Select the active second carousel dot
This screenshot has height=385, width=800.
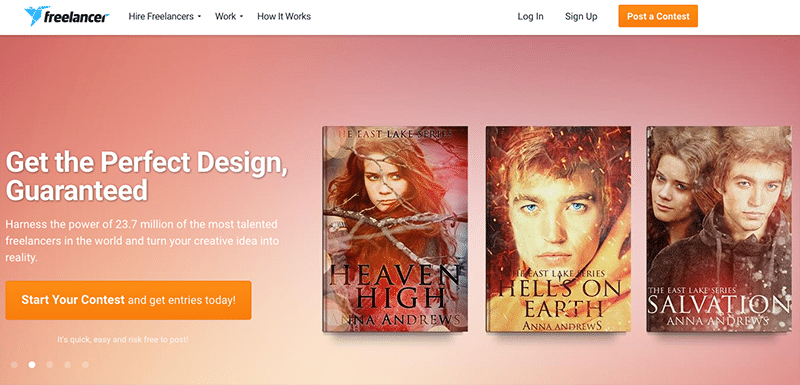(x=32, y=365)
